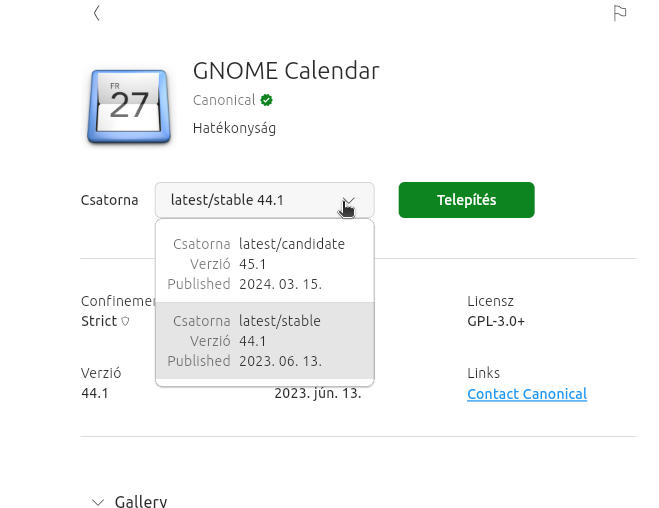Click the GNOME Calendar title text
The width and height of the screenshot is (659, 508).
[286, 71]
